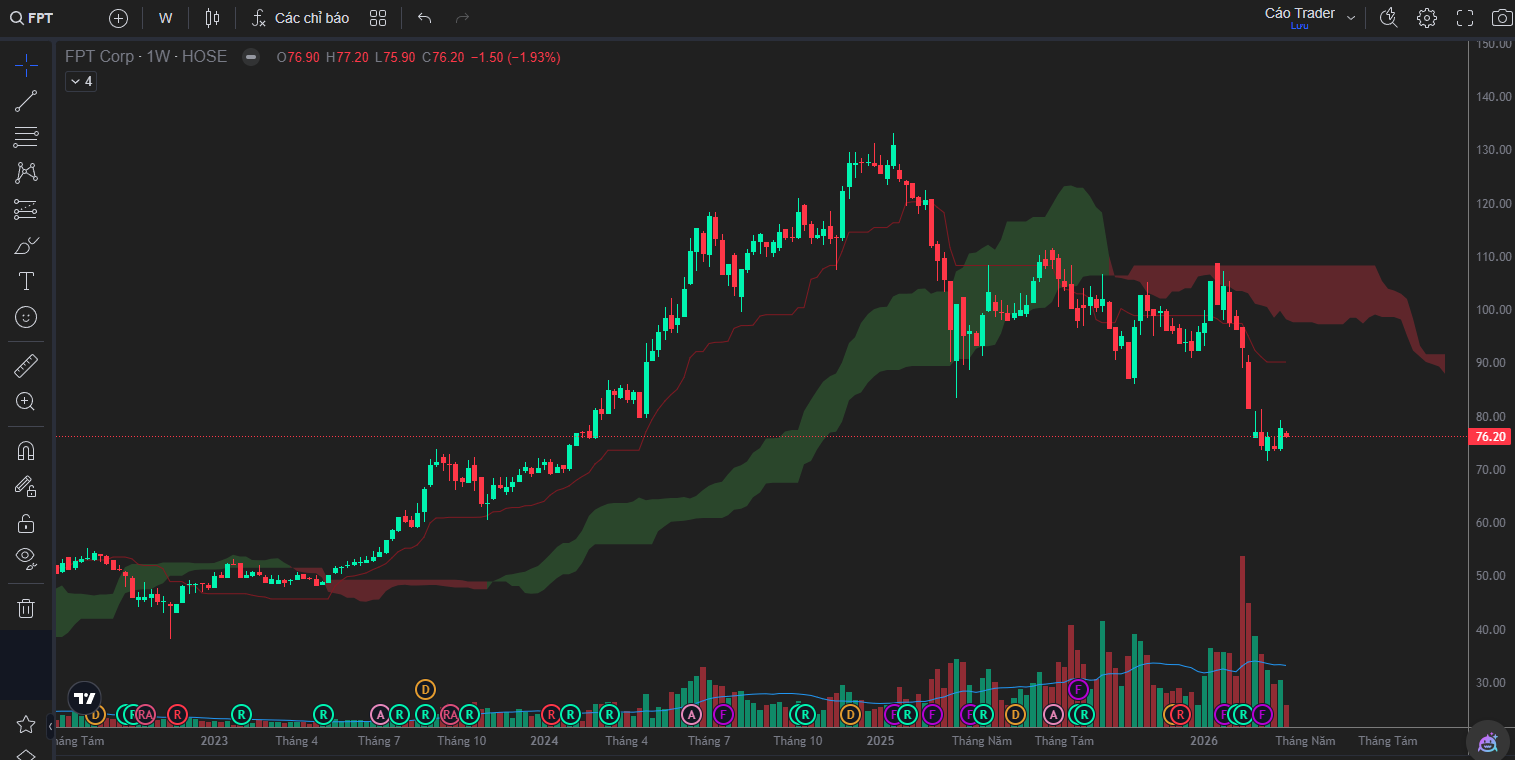Open the emoji and icons tool

(x=26, y=317)
